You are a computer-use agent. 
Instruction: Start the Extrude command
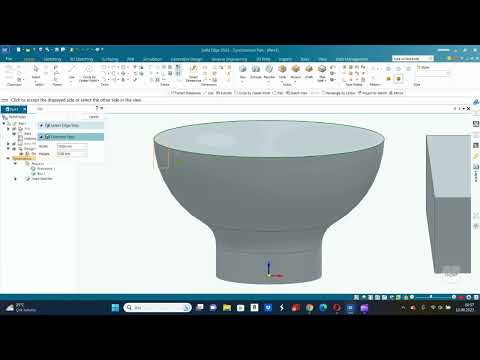[256, 71]
